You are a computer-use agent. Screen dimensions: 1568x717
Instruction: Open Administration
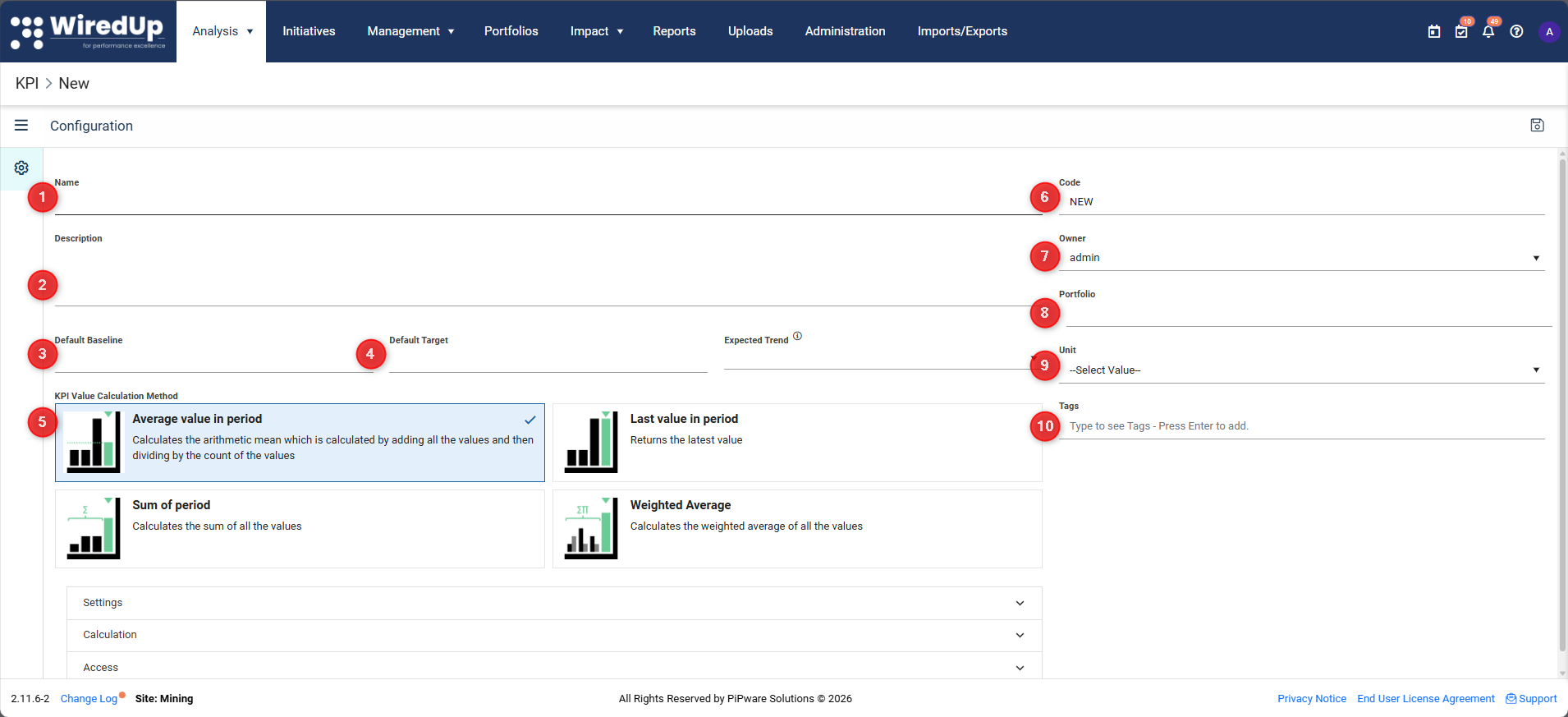point(845,31)
